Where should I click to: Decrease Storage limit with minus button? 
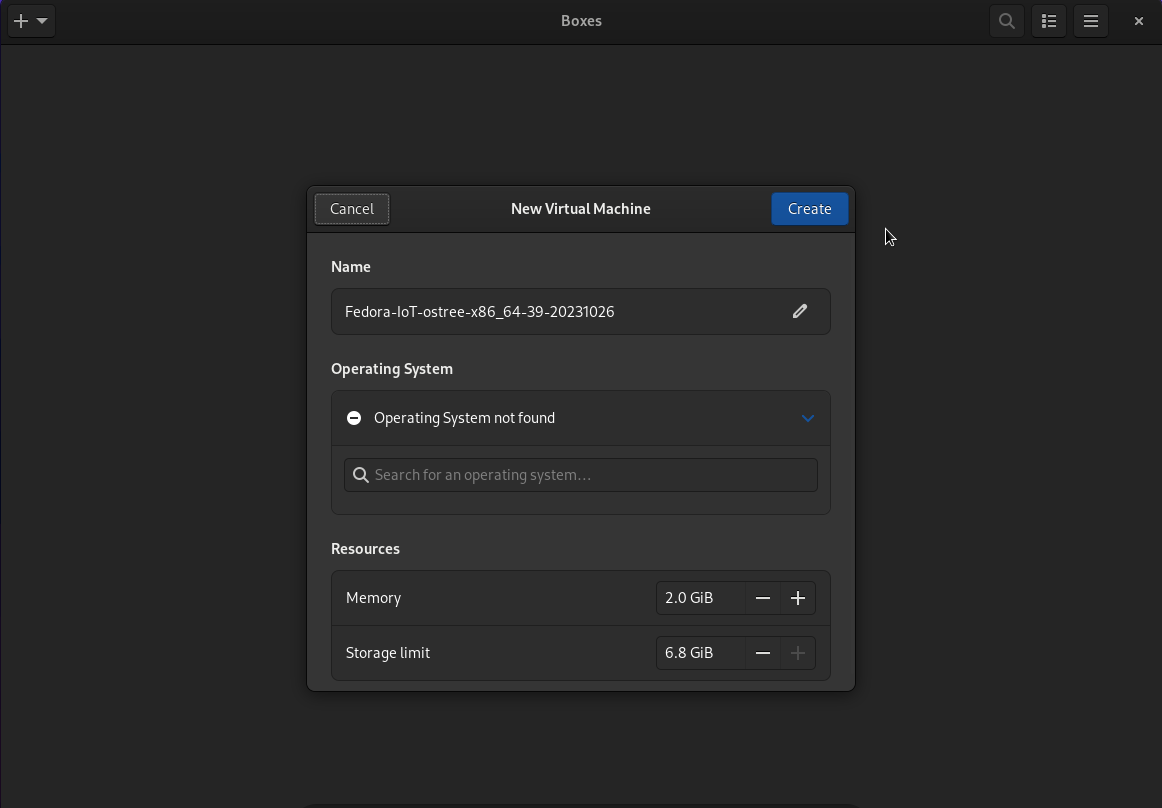[x=763, y=653]
